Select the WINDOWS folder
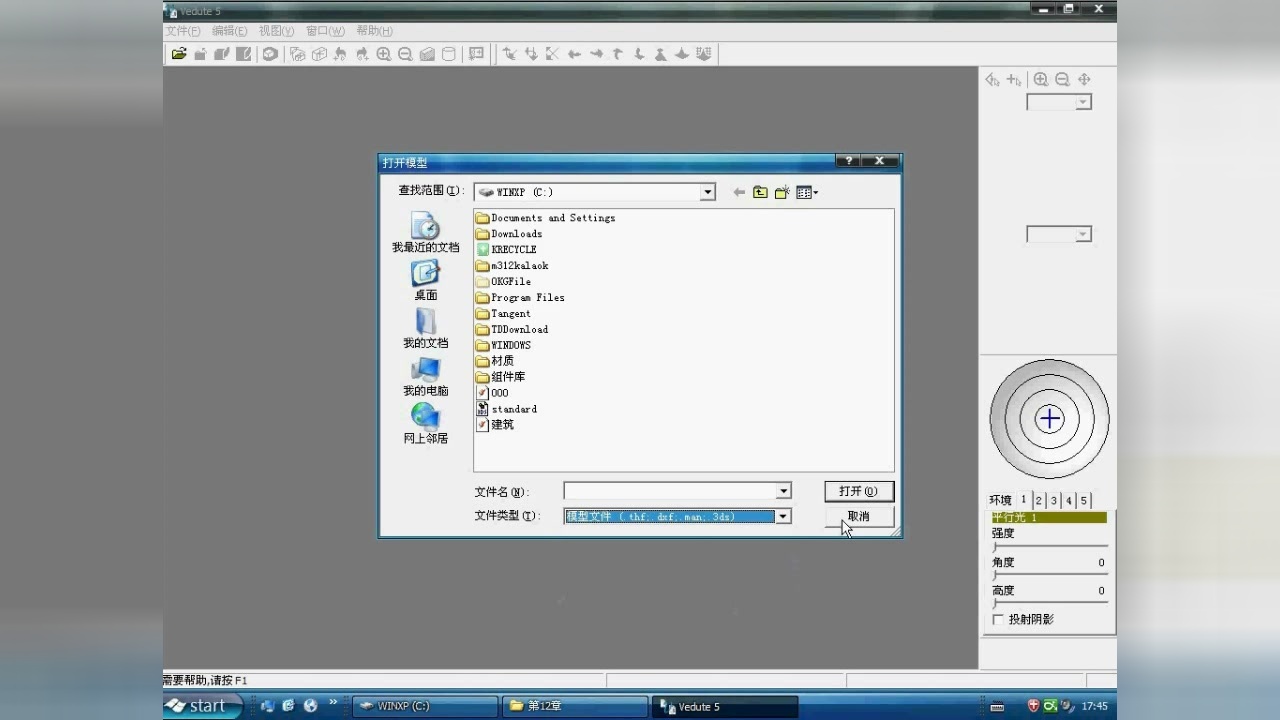This screenshot has width=1280, height=720. tap(504, 345)
